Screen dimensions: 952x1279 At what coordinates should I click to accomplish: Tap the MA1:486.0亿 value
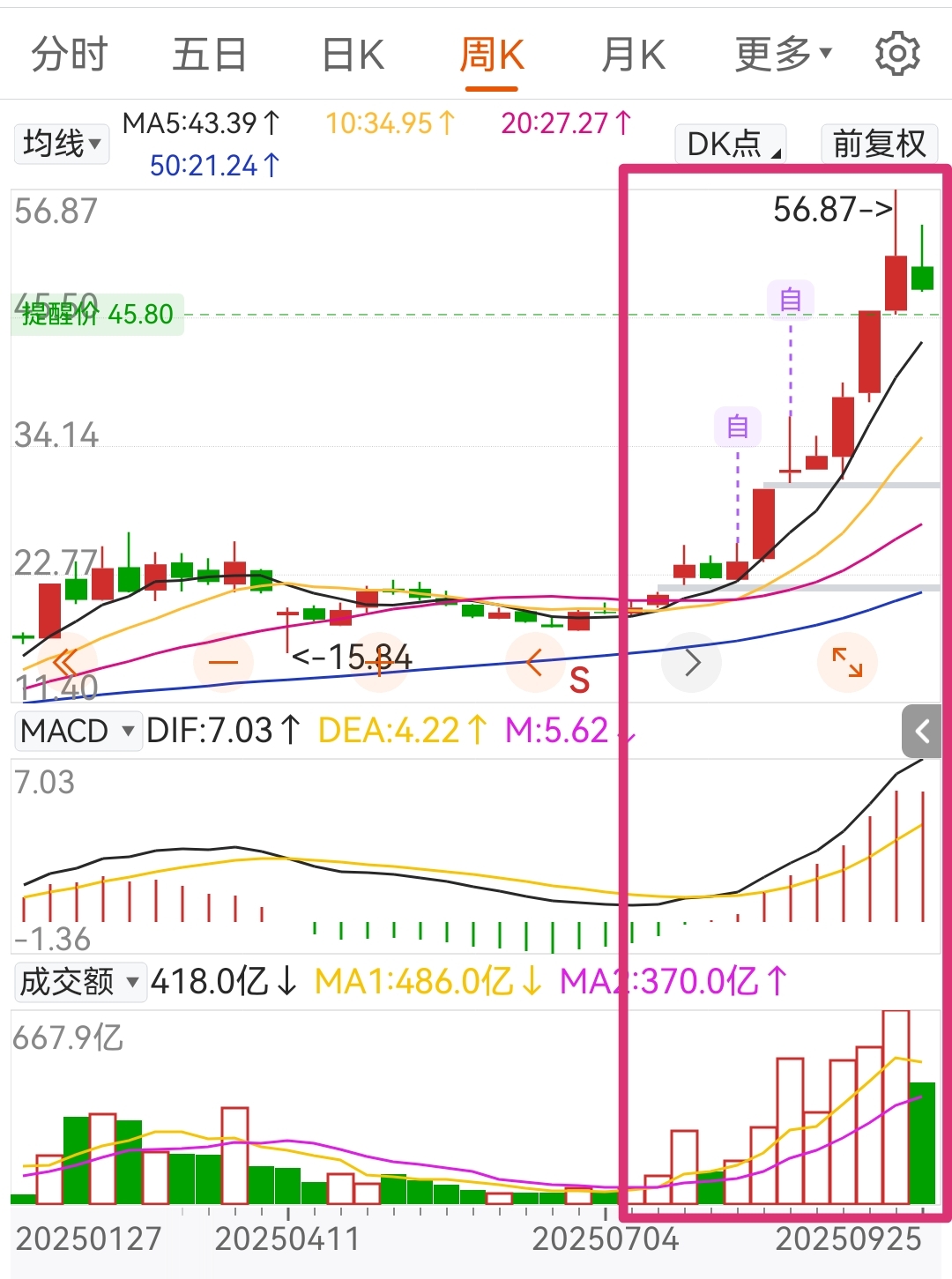[x=428, y=981]
